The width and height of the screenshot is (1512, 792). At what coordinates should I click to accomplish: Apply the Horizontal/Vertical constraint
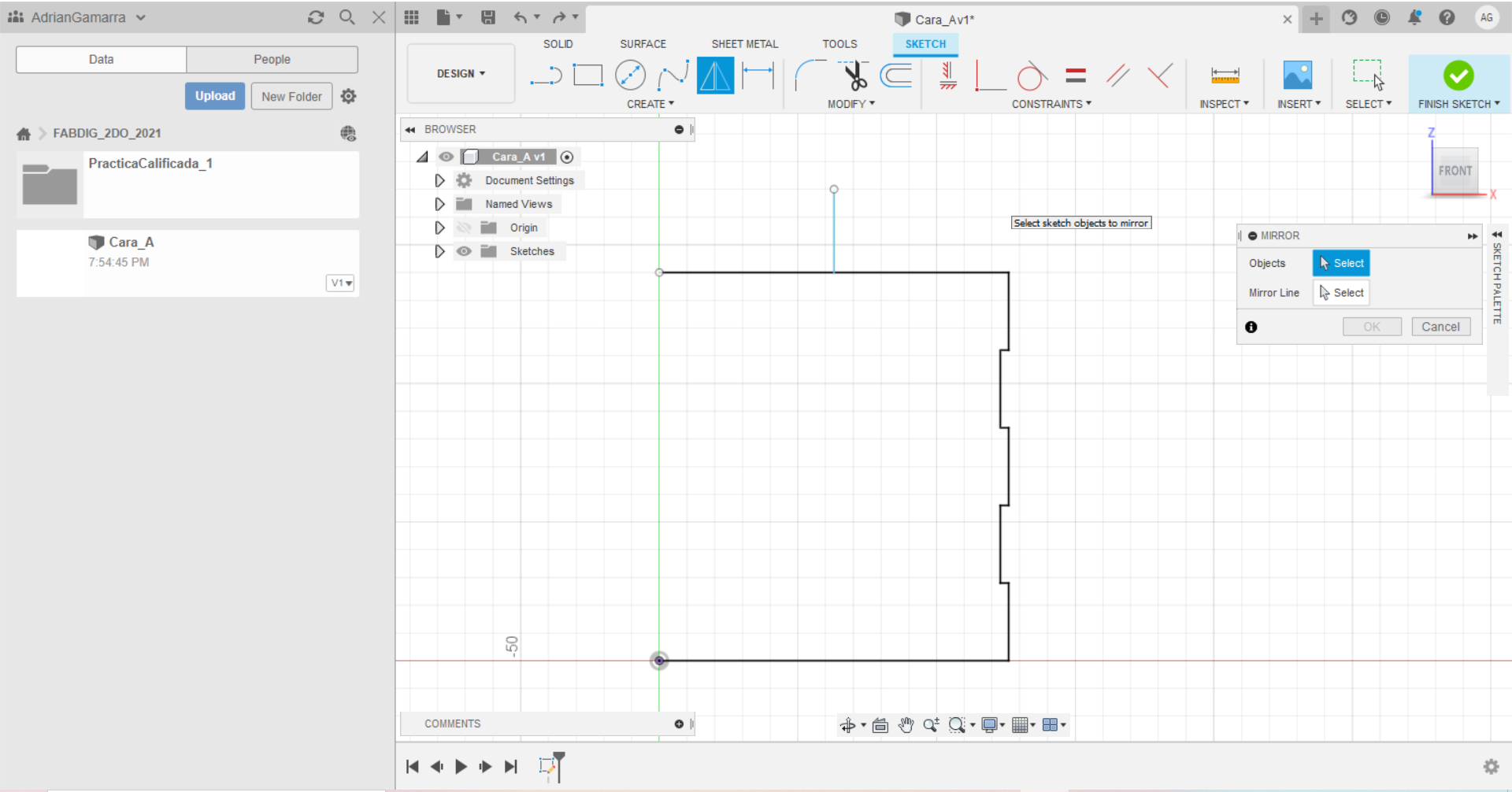point(948,76)
